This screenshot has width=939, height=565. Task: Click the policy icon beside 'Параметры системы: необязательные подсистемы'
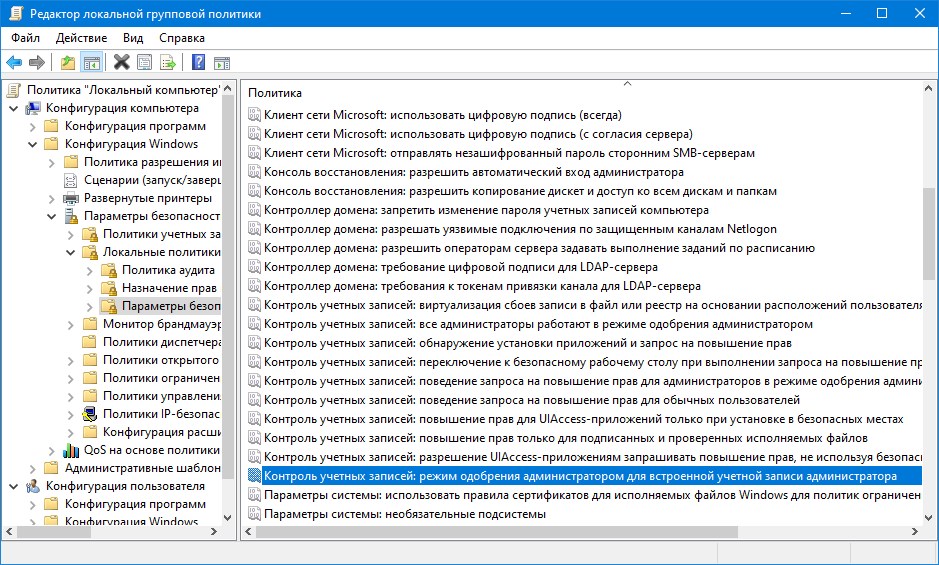(x=255, y=514)
